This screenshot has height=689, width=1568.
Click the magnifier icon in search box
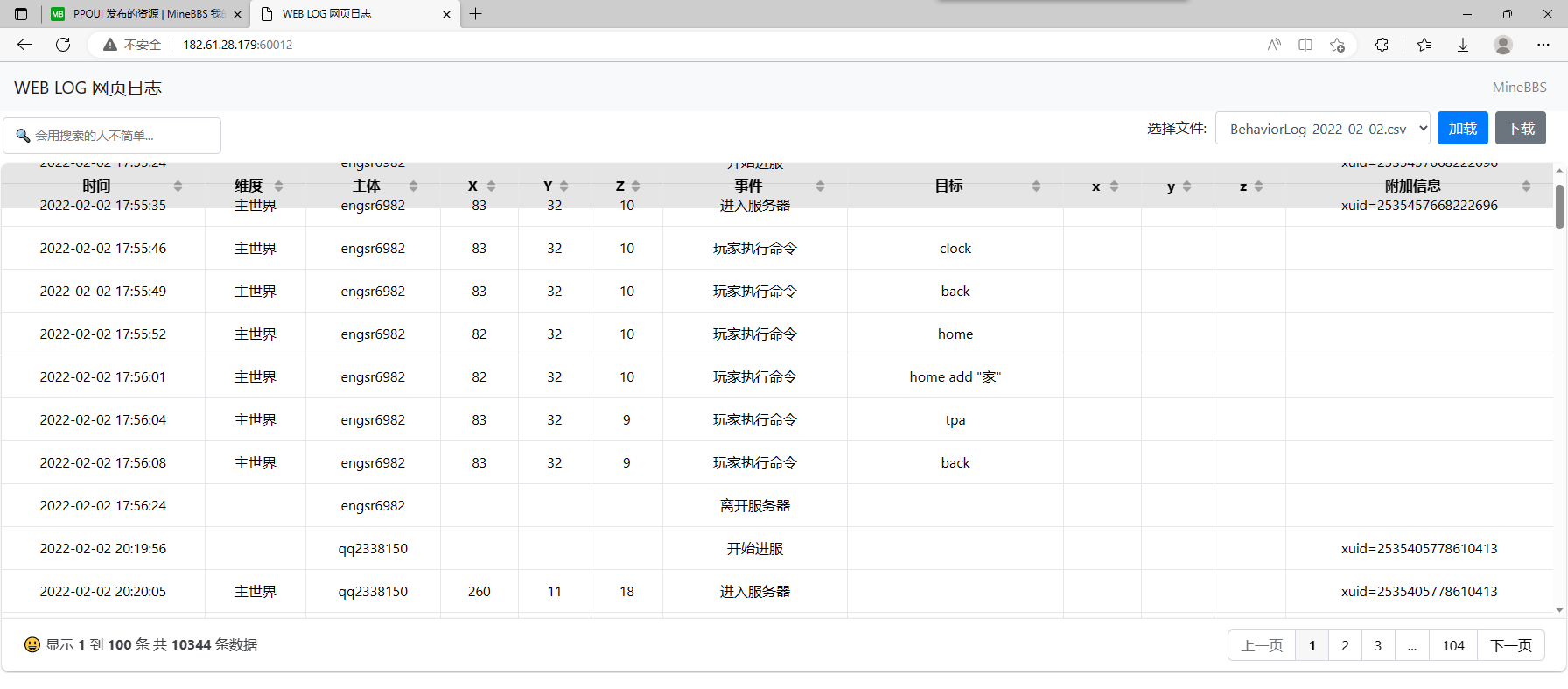pos(24,136)
